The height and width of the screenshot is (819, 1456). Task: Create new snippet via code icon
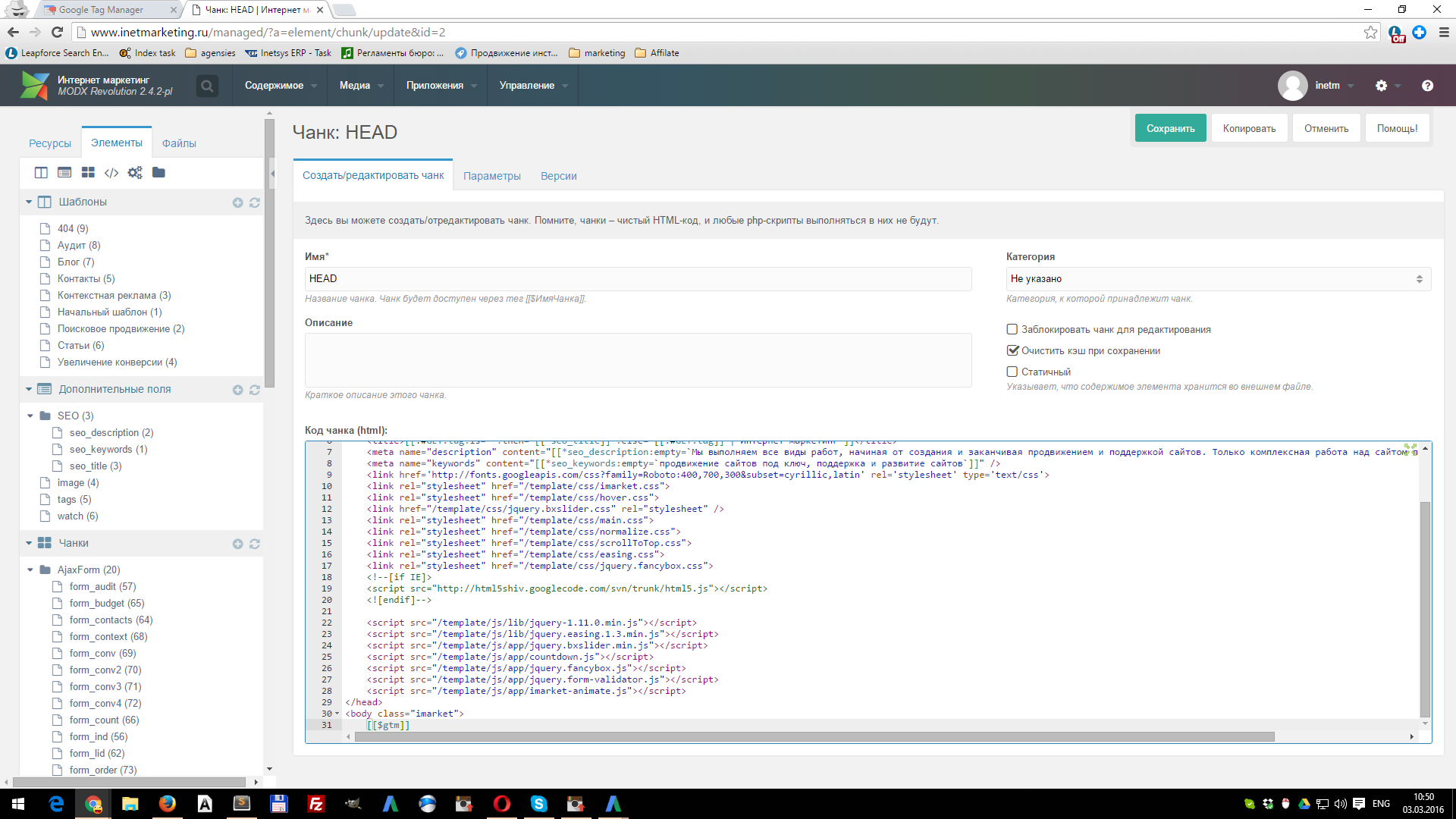point(111,173)
